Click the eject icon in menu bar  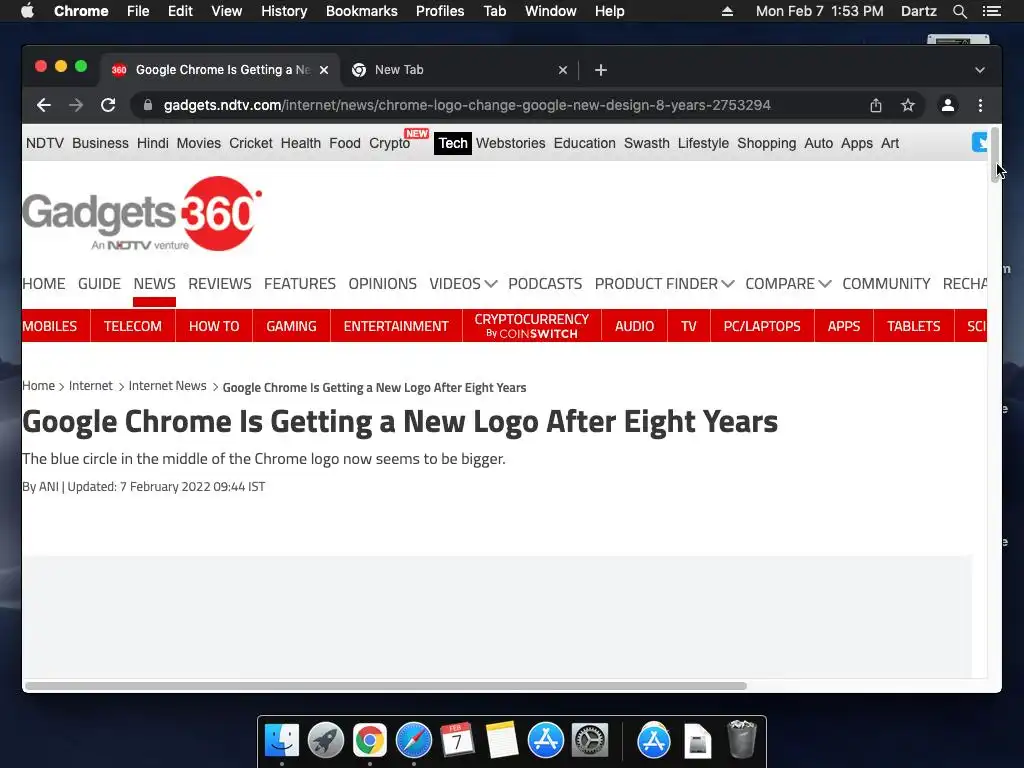coord(727,11)
